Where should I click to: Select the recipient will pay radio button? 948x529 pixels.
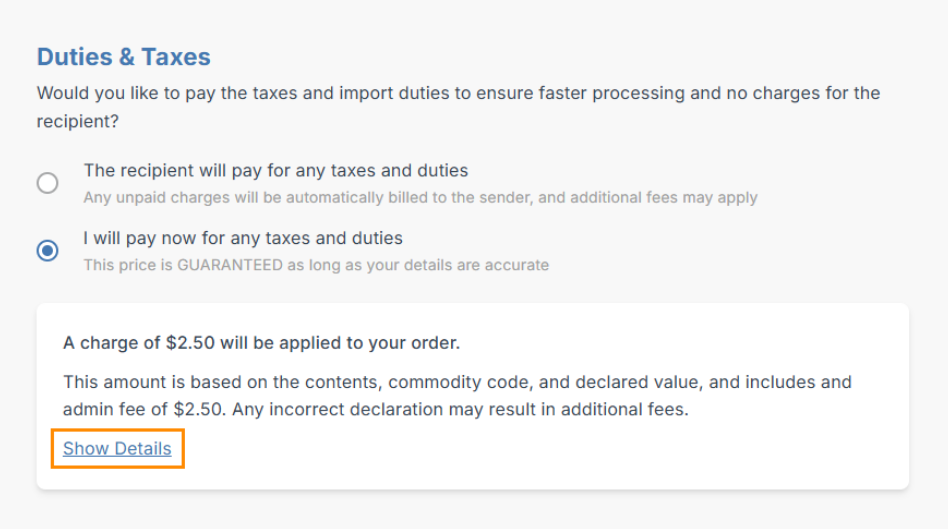point(47,183)
